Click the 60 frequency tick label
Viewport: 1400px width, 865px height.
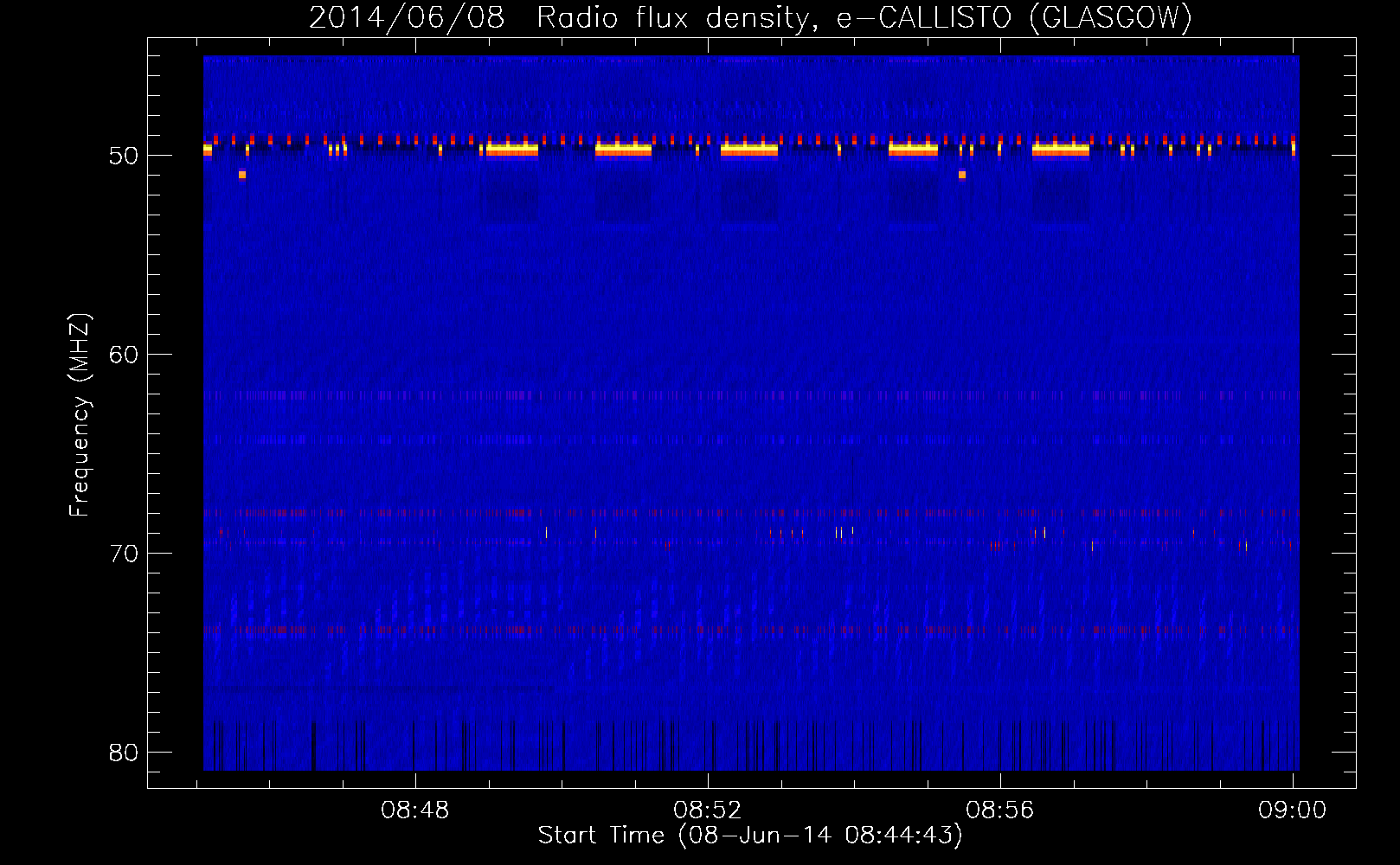124,355
